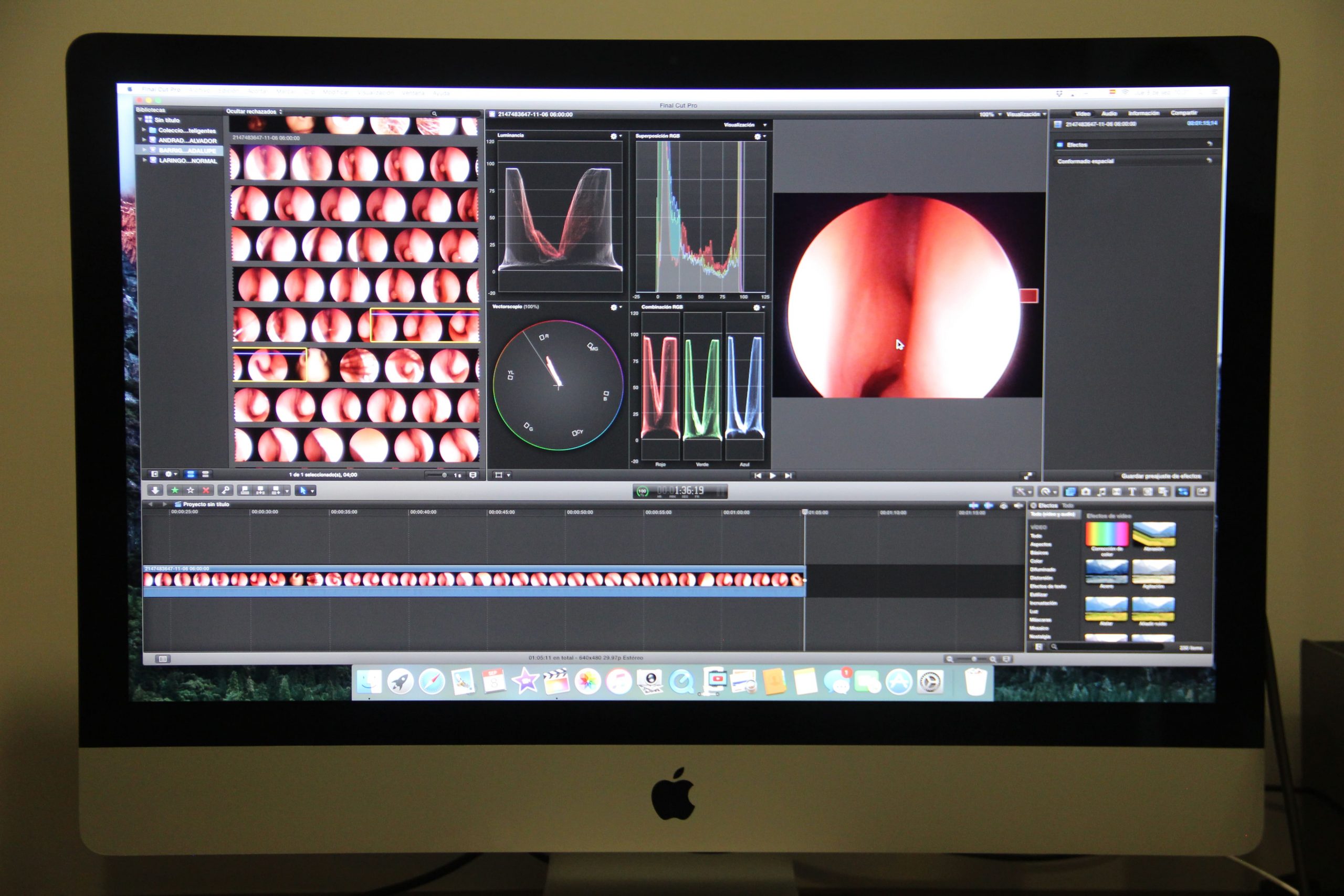Viewport: 1344px width, 896px height.
Task: Open the Ocultar rechazados filter dropdown
Action: 254,111
